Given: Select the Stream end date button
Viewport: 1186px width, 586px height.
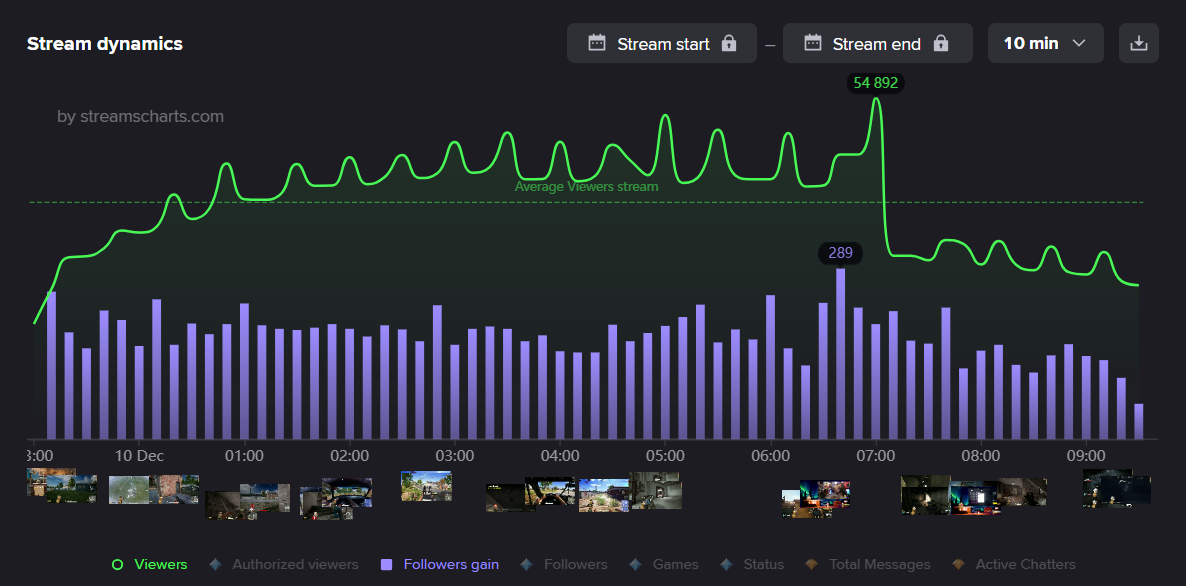Looking at the screenshot, I should click(877, 43).
